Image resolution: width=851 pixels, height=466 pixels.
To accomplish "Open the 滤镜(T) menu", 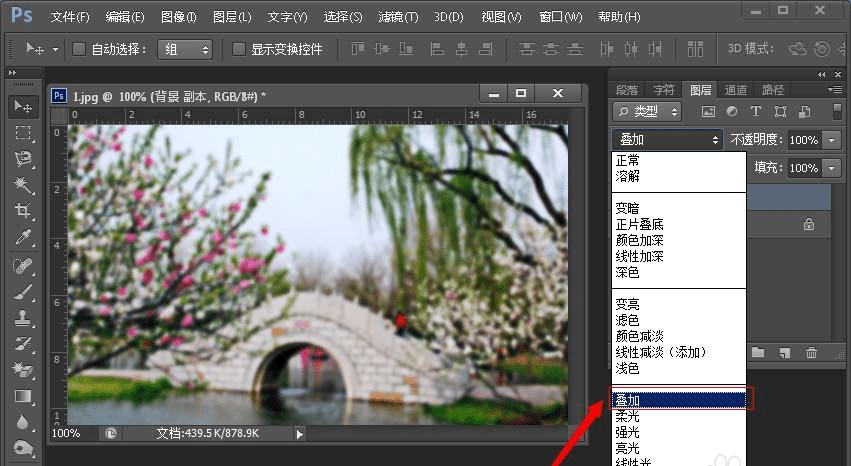I will pyautogui.click(x=398, y=17).
